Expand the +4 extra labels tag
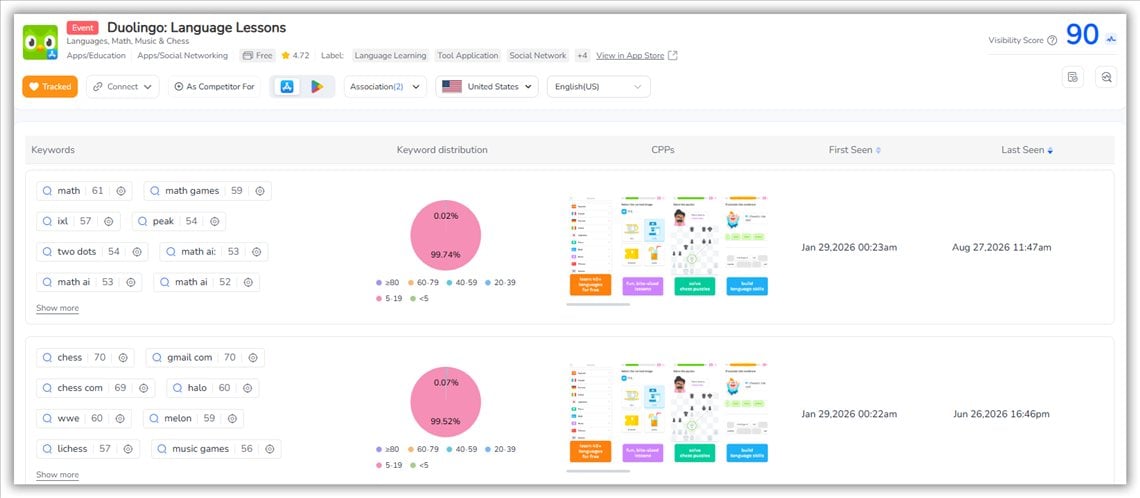This screenshot has height=498, width=1140. 582,55
